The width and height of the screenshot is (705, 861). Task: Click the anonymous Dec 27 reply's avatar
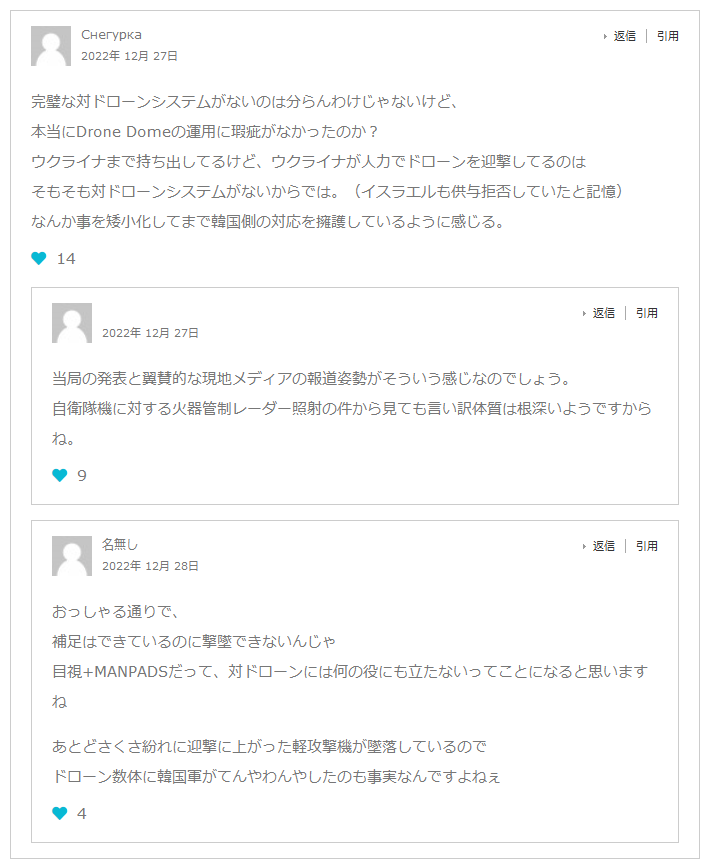72,323
